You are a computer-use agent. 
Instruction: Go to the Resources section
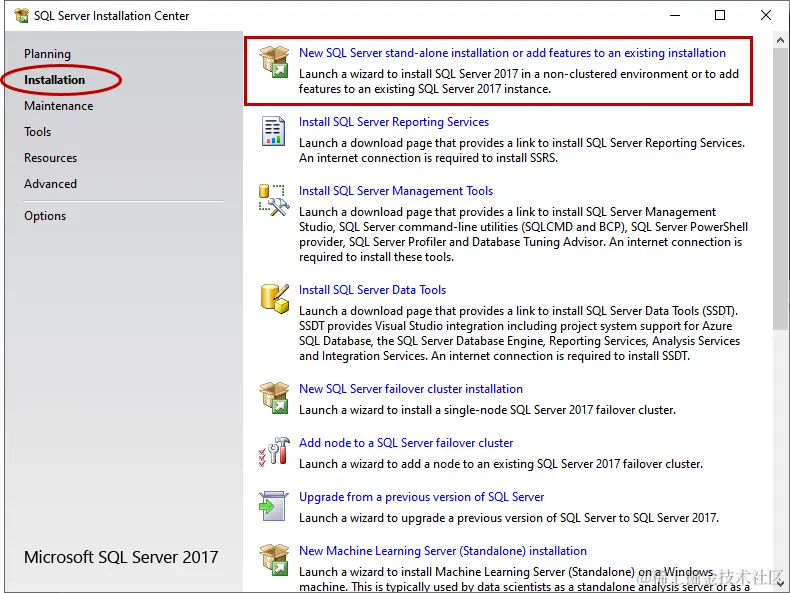pyautogui.click(x=50, y=158)
